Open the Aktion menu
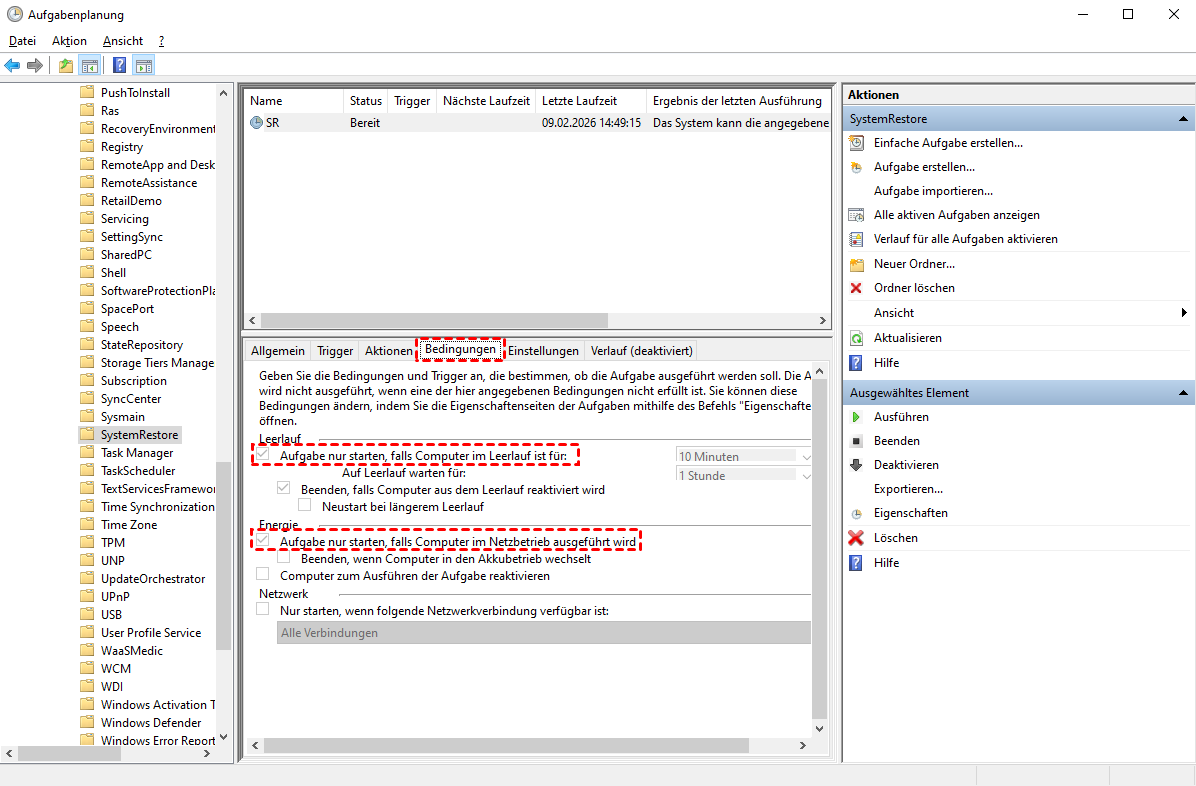 [69, 41]
